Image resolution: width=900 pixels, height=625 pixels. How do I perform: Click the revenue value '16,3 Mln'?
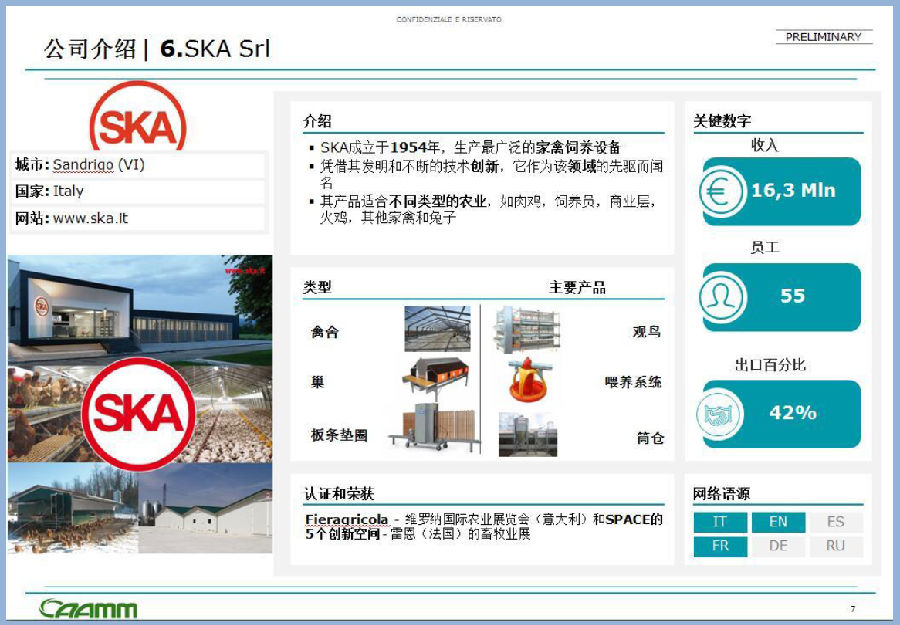point(793,190)
